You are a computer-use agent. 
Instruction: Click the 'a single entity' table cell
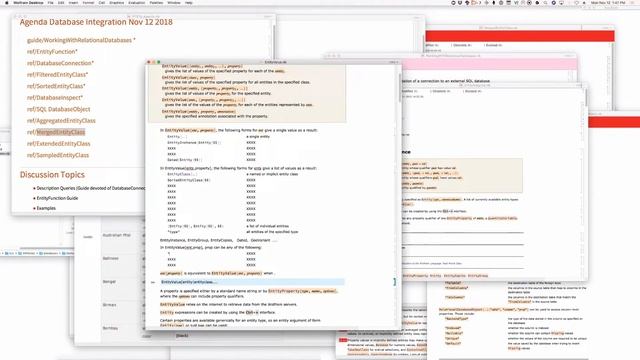pos(258,136)
